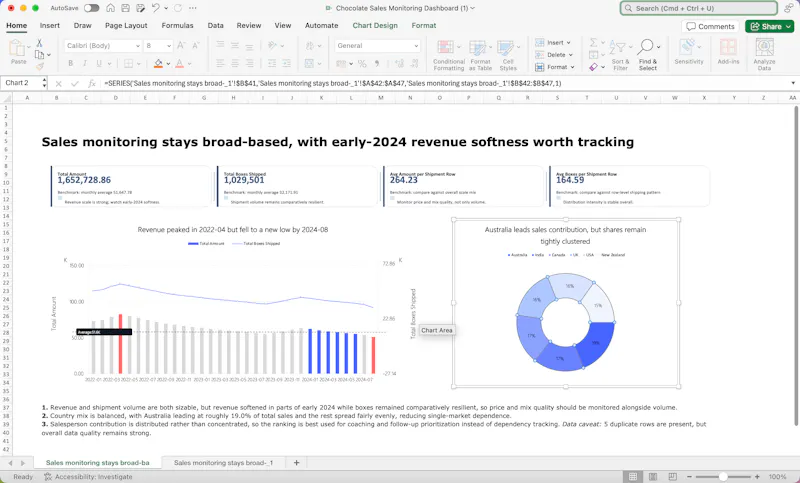Add a new sheet with plus button
This screenshot has width=800, height=483.
pos(296,463)
